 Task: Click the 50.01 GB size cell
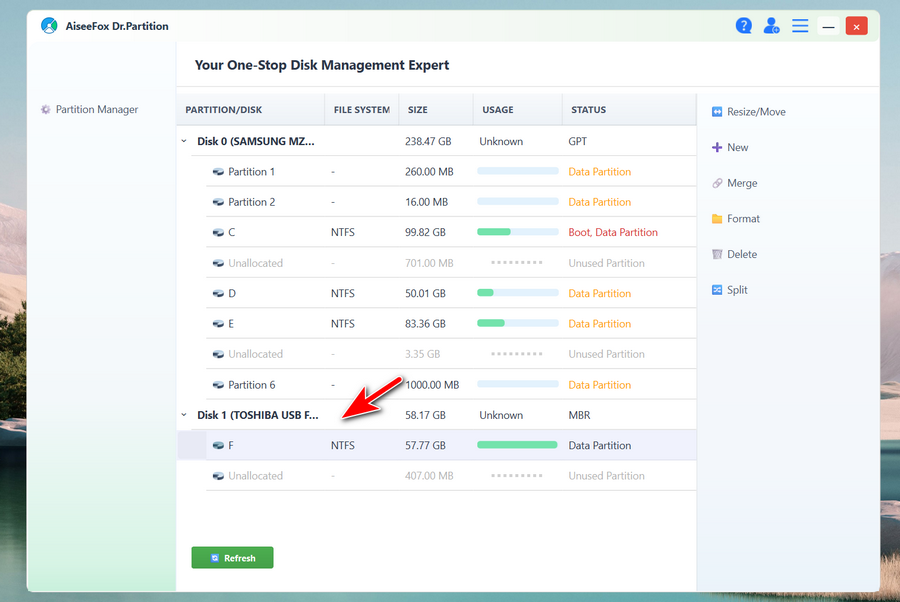[425, 293]
